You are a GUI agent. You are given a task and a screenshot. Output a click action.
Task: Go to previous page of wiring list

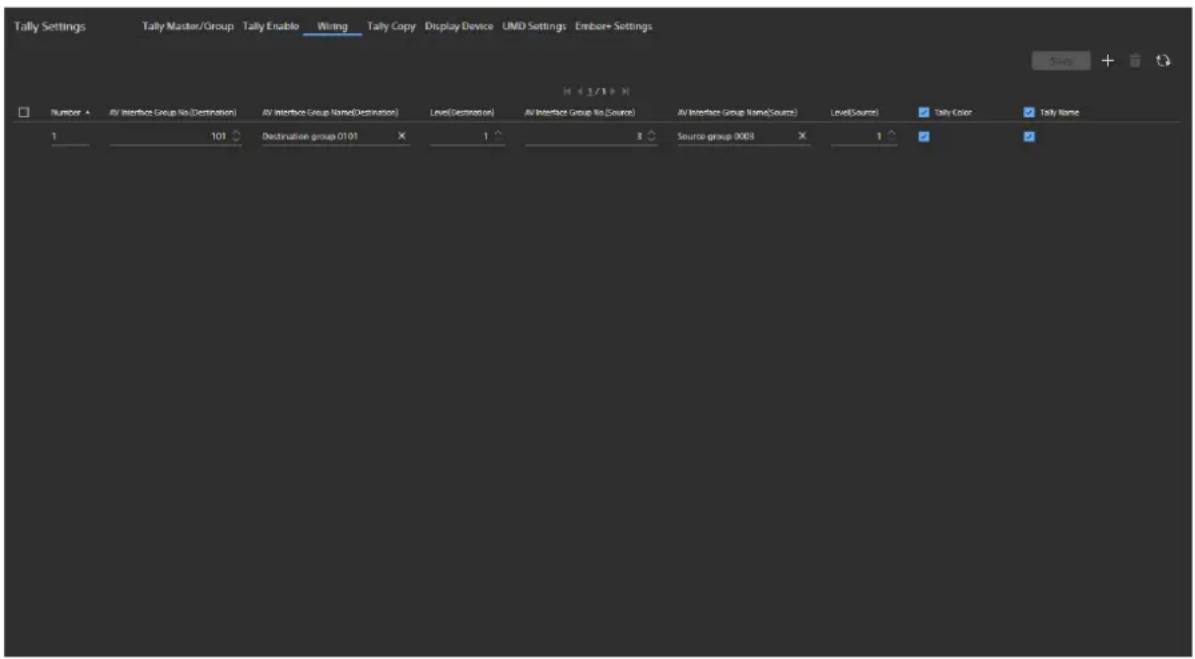click(579, 91)
